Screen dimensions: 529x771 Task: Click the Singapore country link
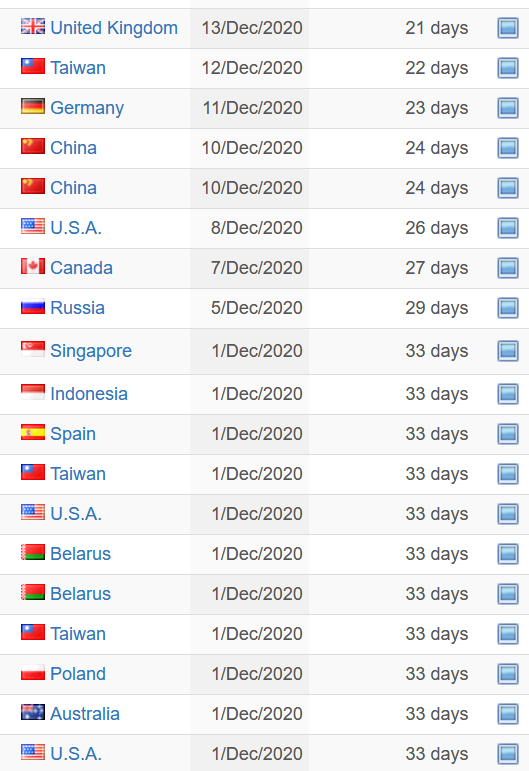coord(91,351)
